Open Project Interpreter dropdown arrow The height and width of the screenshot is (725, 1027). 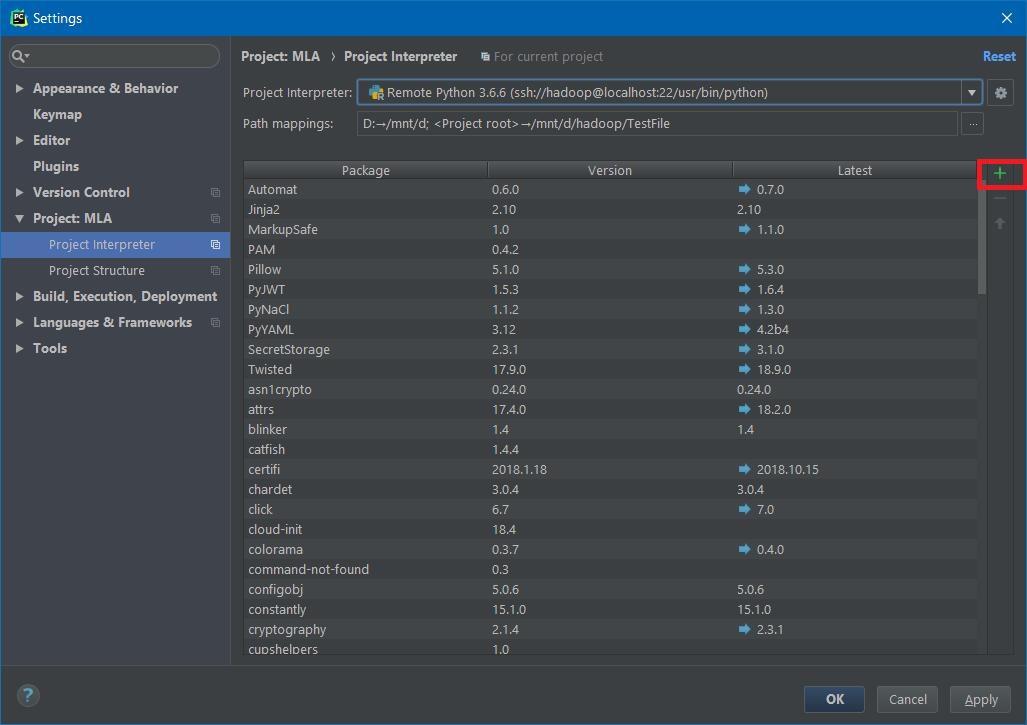coord(972,93)
